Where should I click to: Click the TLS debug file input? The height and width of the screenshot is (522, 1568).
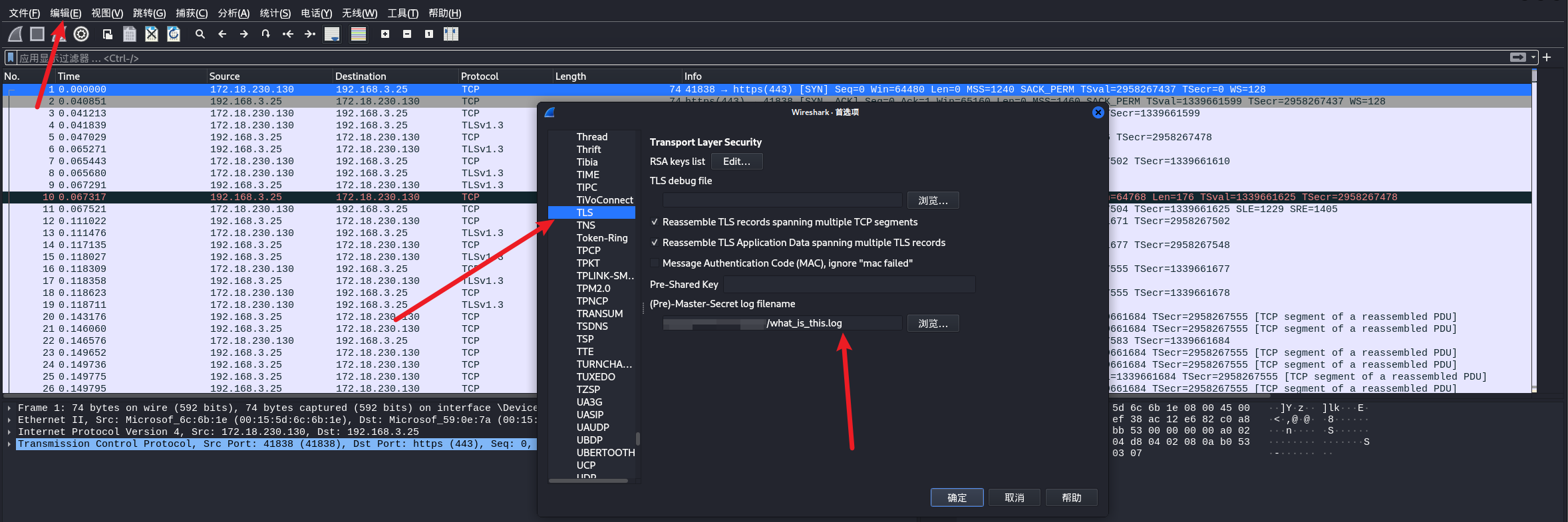(782, 200)
